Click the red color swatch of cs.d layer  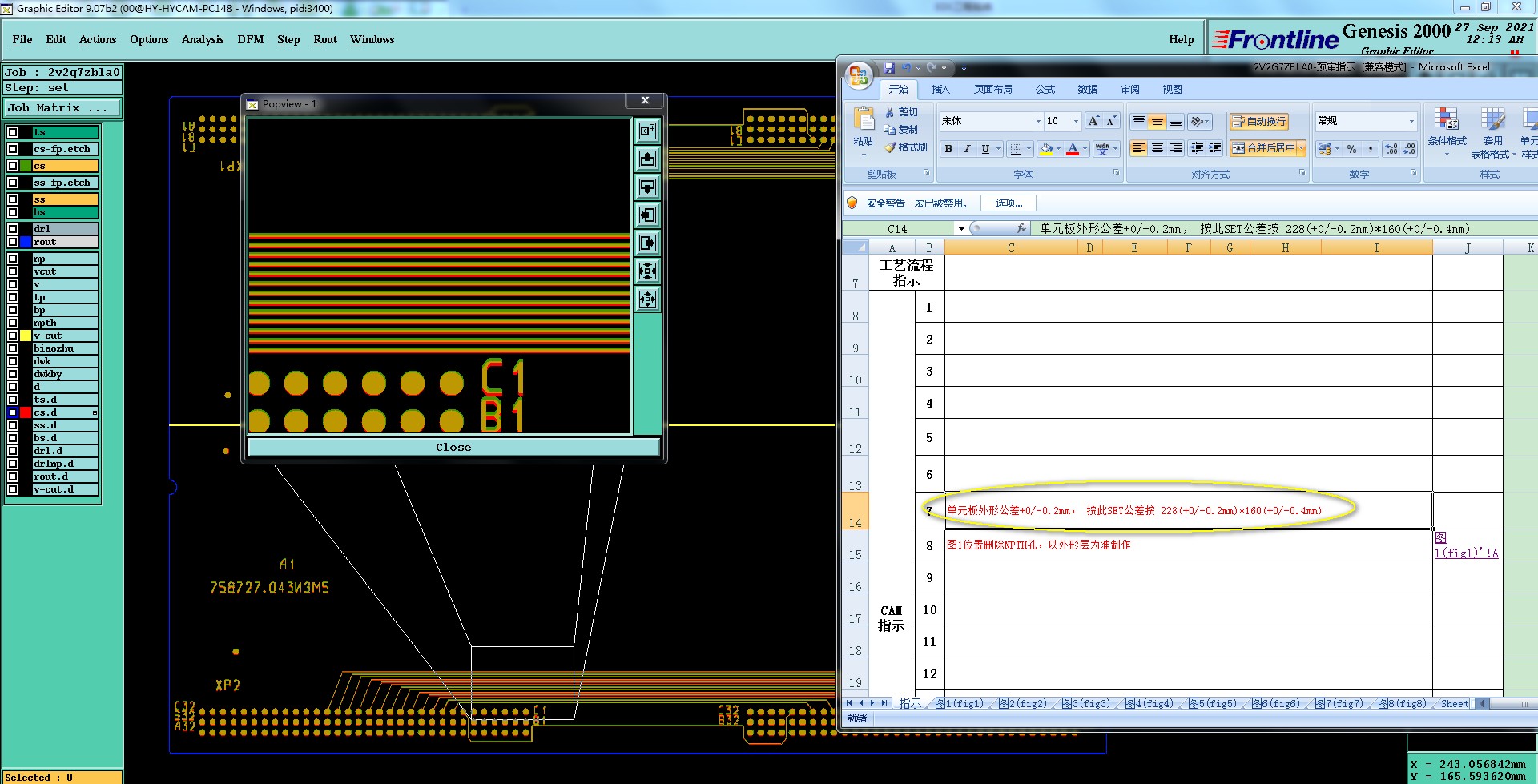tap(26, 412)
